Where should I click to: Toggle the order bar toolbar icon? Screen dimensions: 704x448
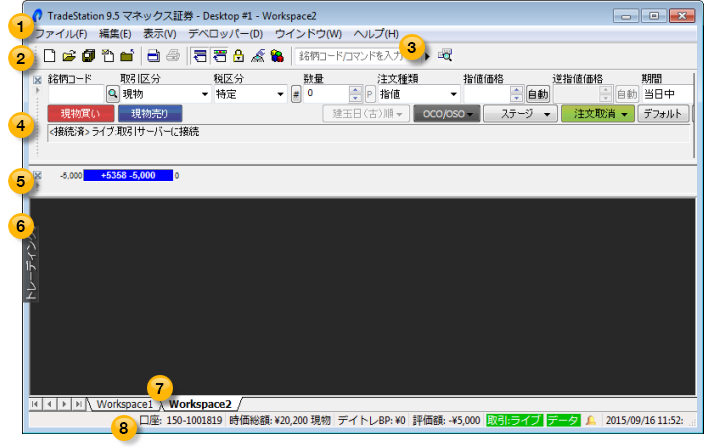pyautogui.click(x=200, y=56)
